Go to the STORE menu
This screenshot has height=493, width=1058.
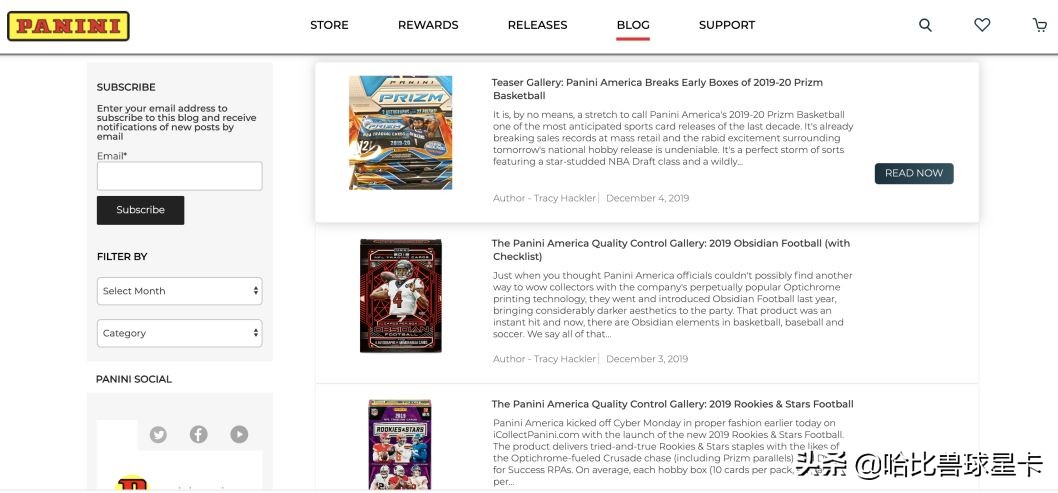click(329, 25)
